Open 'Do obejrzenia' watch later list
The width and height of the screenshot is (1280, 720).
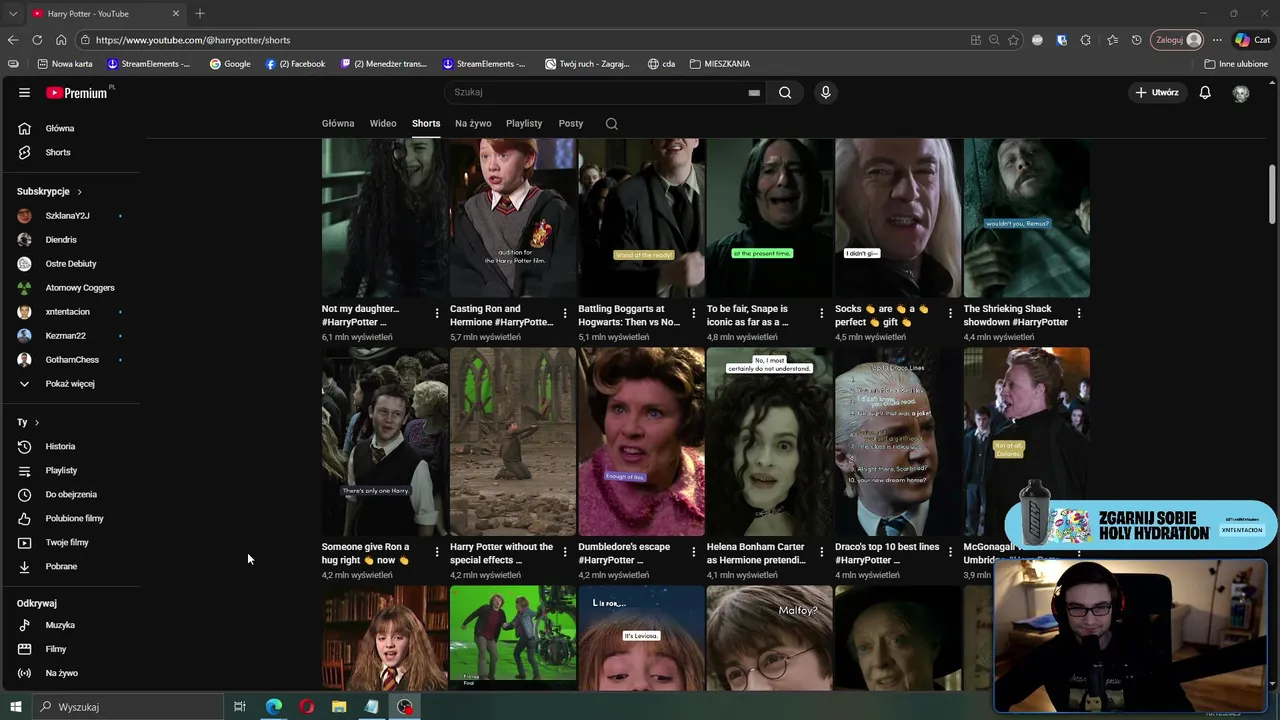(x=70, y=494)
